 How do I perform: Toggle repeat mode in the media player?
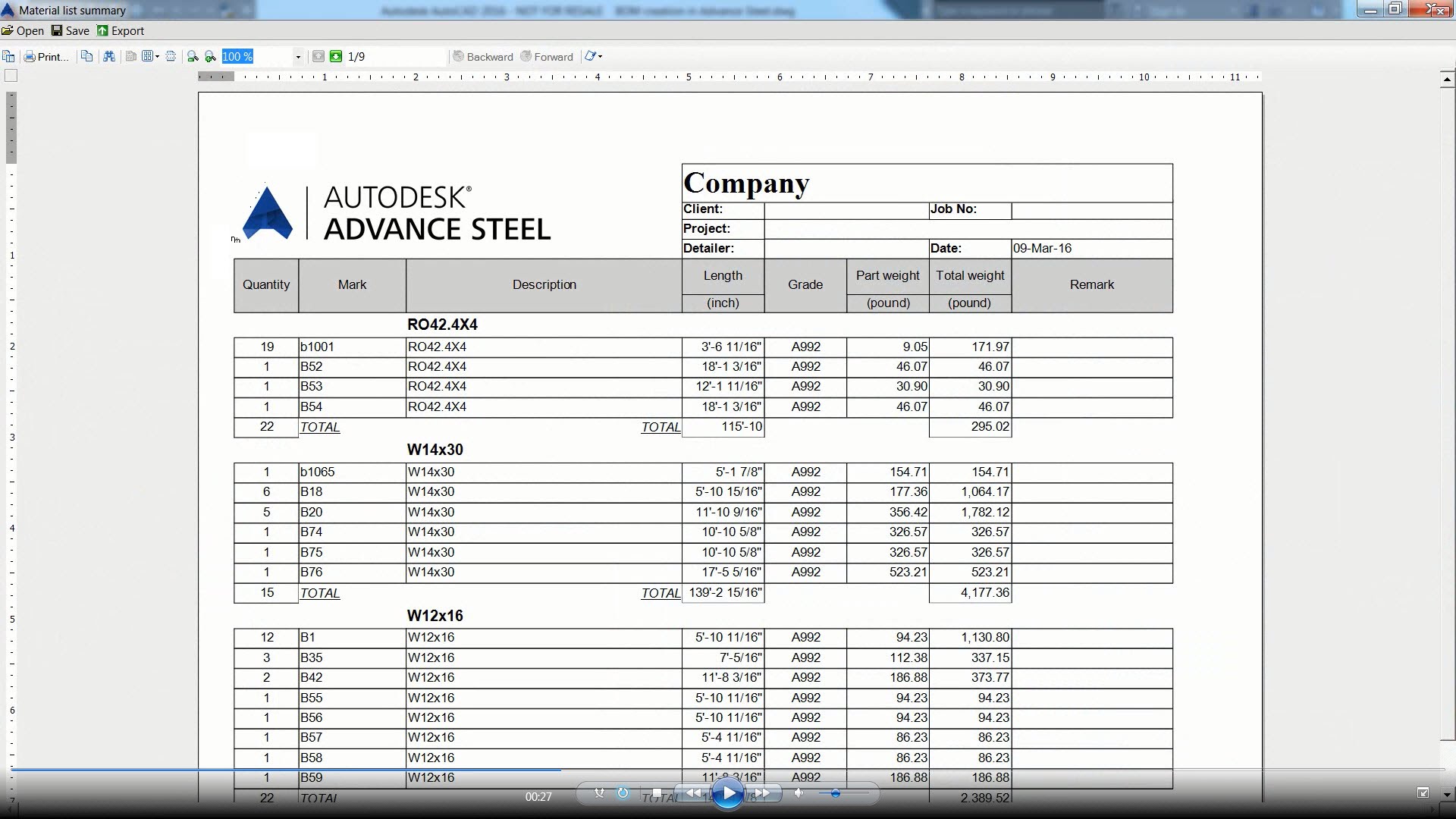[x=623, y=792]
